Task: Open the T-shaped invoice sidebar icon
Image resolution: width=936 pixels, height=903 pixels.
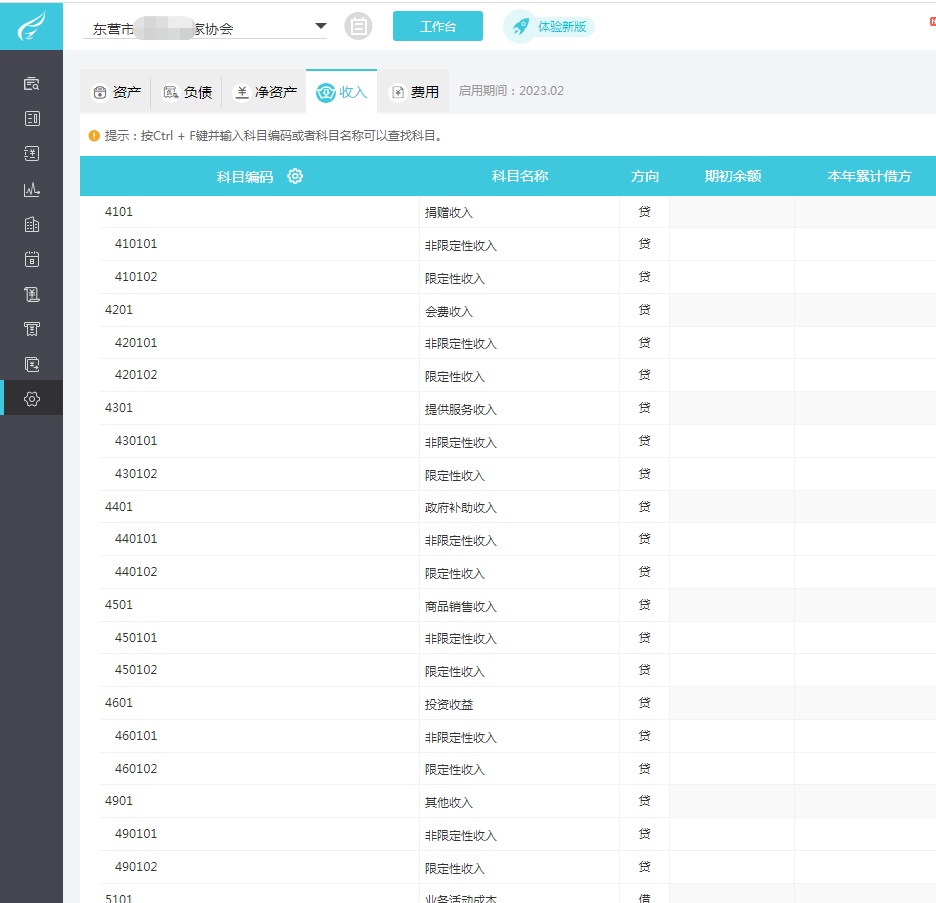Action: [32, 329]
